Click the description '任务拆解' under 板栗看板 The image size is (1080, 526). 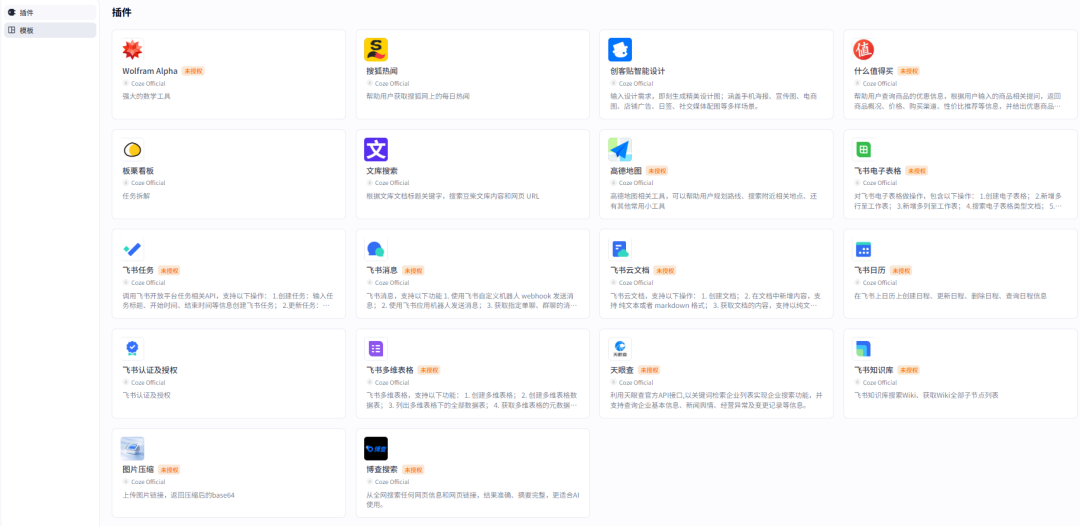[136, 196]
